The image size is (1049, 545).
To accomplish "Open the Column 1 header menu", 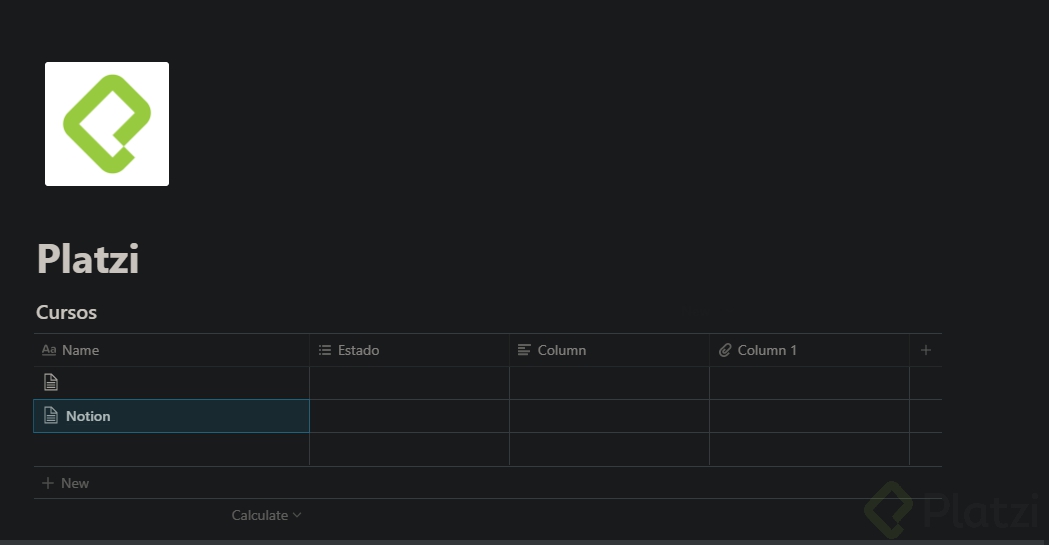I will [x=767, y=350].
